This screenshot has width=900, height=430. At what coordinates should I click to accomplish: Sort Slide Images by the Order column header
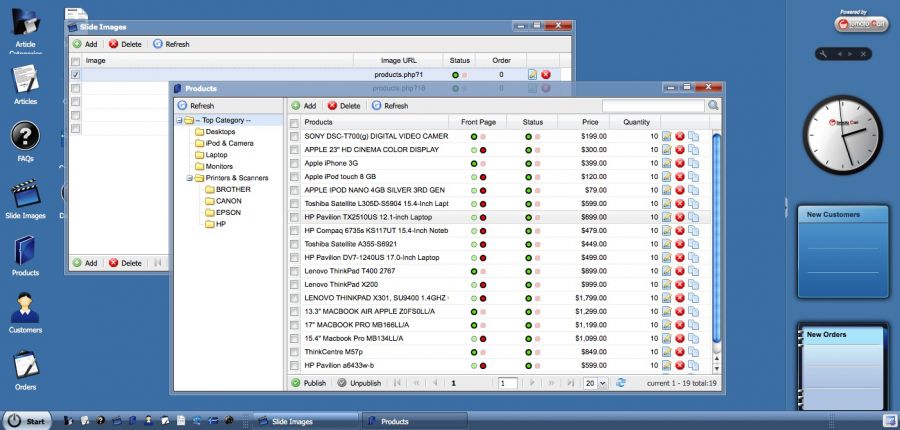click(x=501, y=60)
